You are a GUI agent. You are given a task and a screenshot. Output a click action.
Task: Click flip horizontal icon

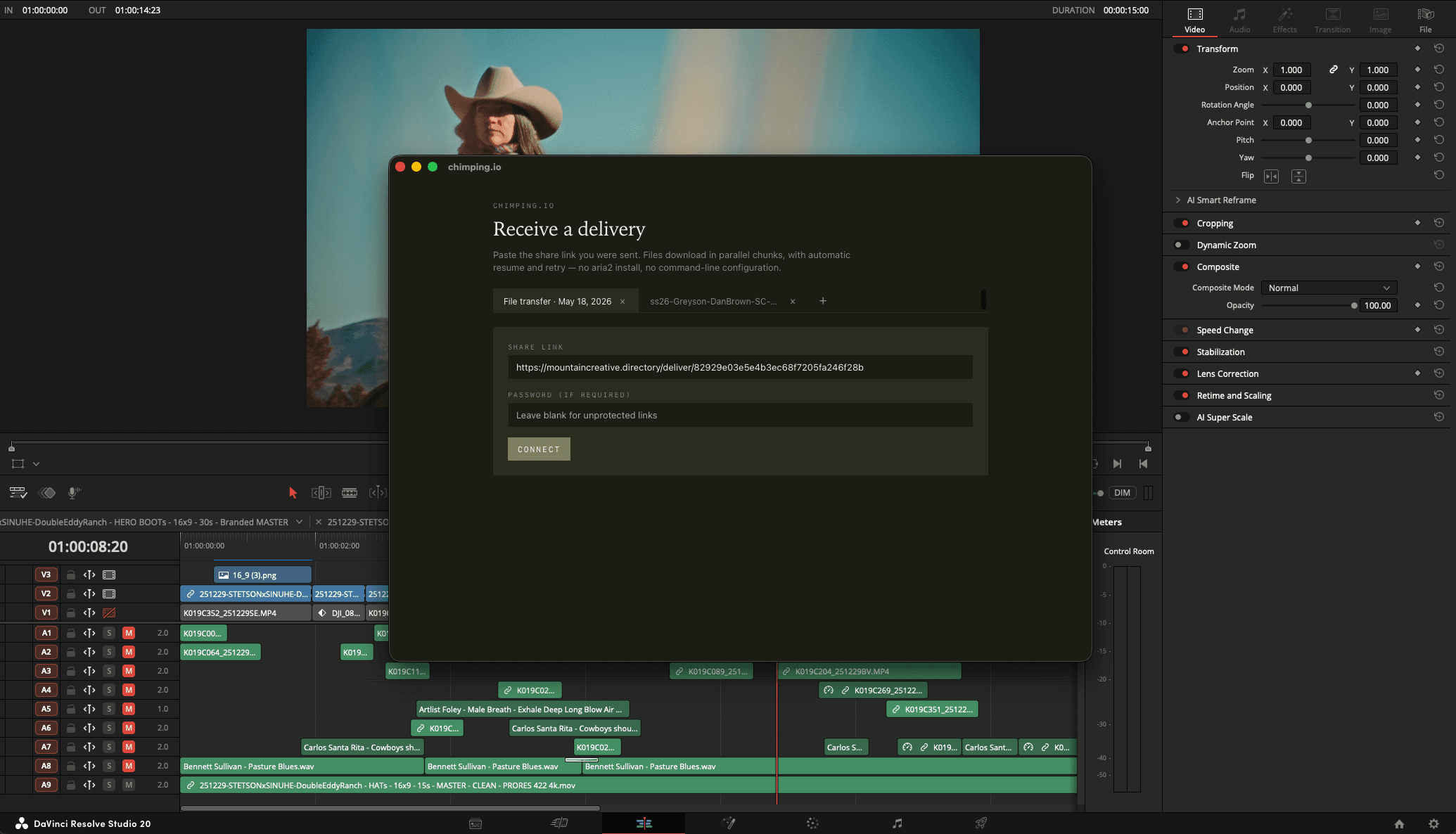tap(1271, 177)
